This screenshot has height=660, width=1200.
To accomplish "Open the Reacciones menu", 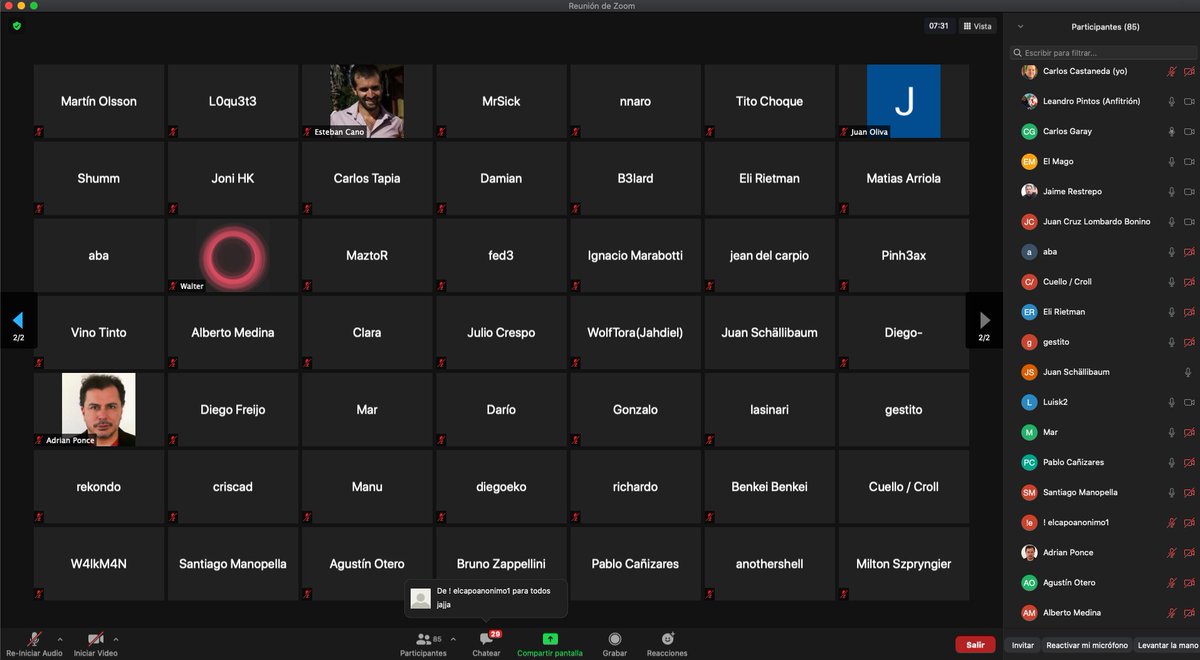I will pos(667,643).
